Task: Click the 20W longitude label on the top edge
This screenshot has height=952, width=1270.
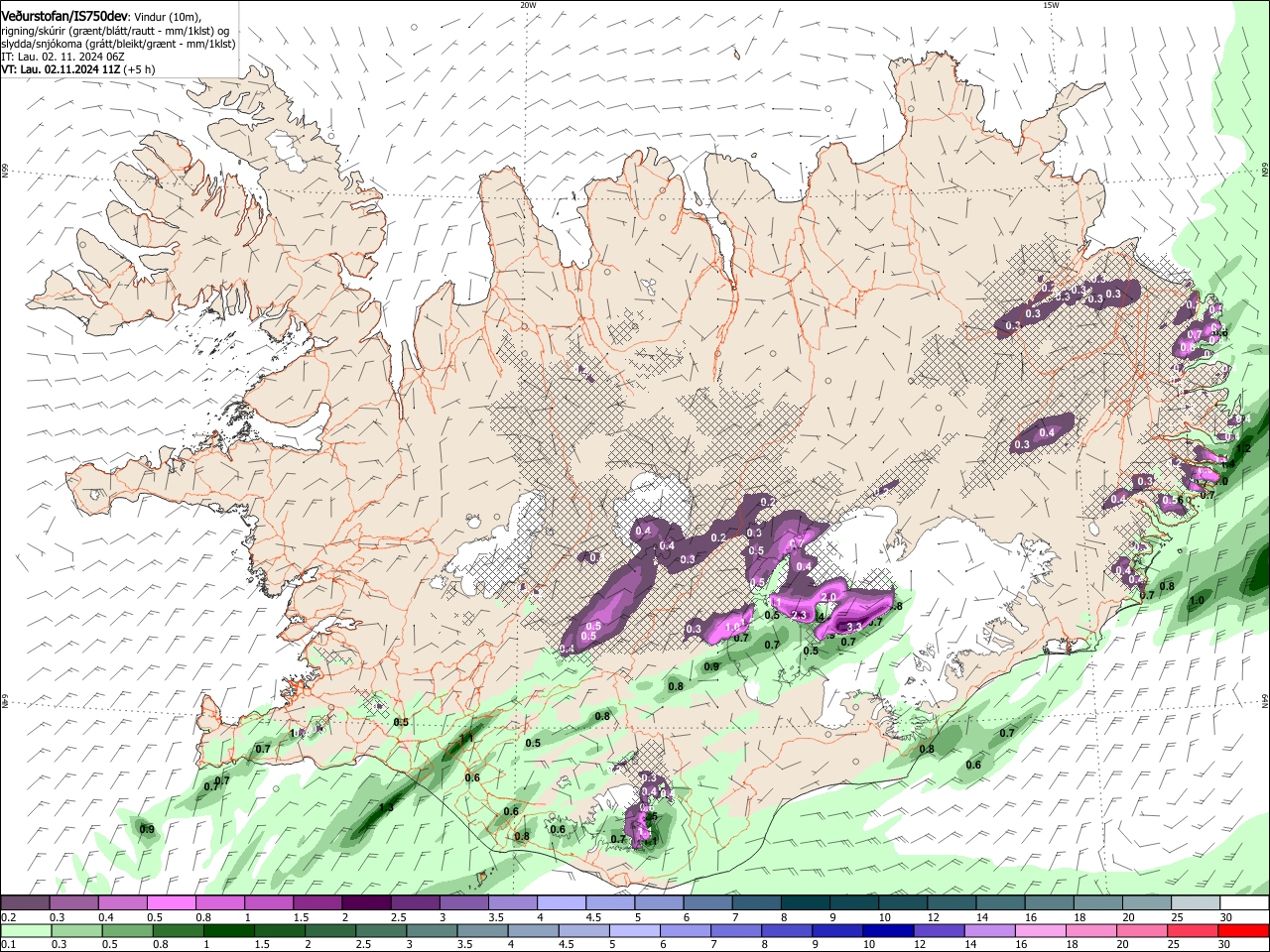Action: (x=528, y=5)
